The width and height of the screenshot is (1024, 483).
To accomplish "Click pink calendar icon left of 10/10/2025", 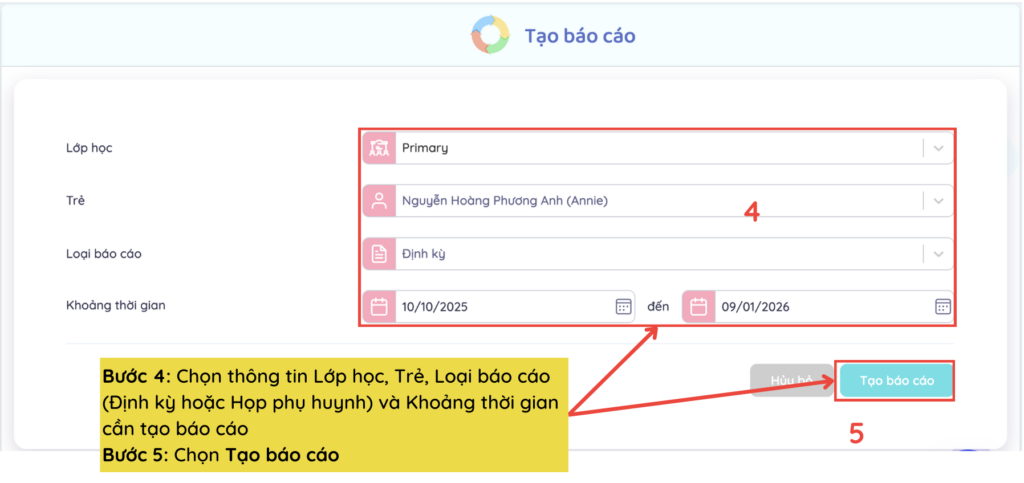I will pos(379,307).
